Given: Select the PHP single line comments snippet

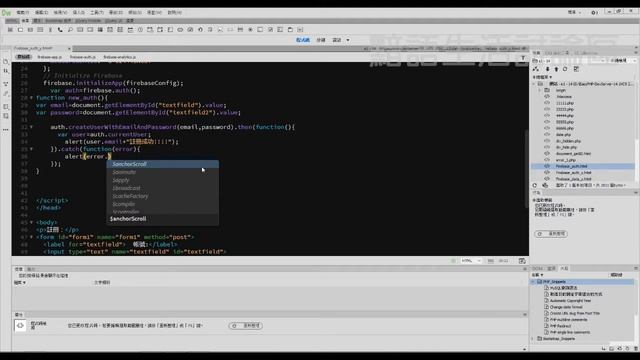Looking at the screenshot, I should pyautogui.click(x=570, y=332).
